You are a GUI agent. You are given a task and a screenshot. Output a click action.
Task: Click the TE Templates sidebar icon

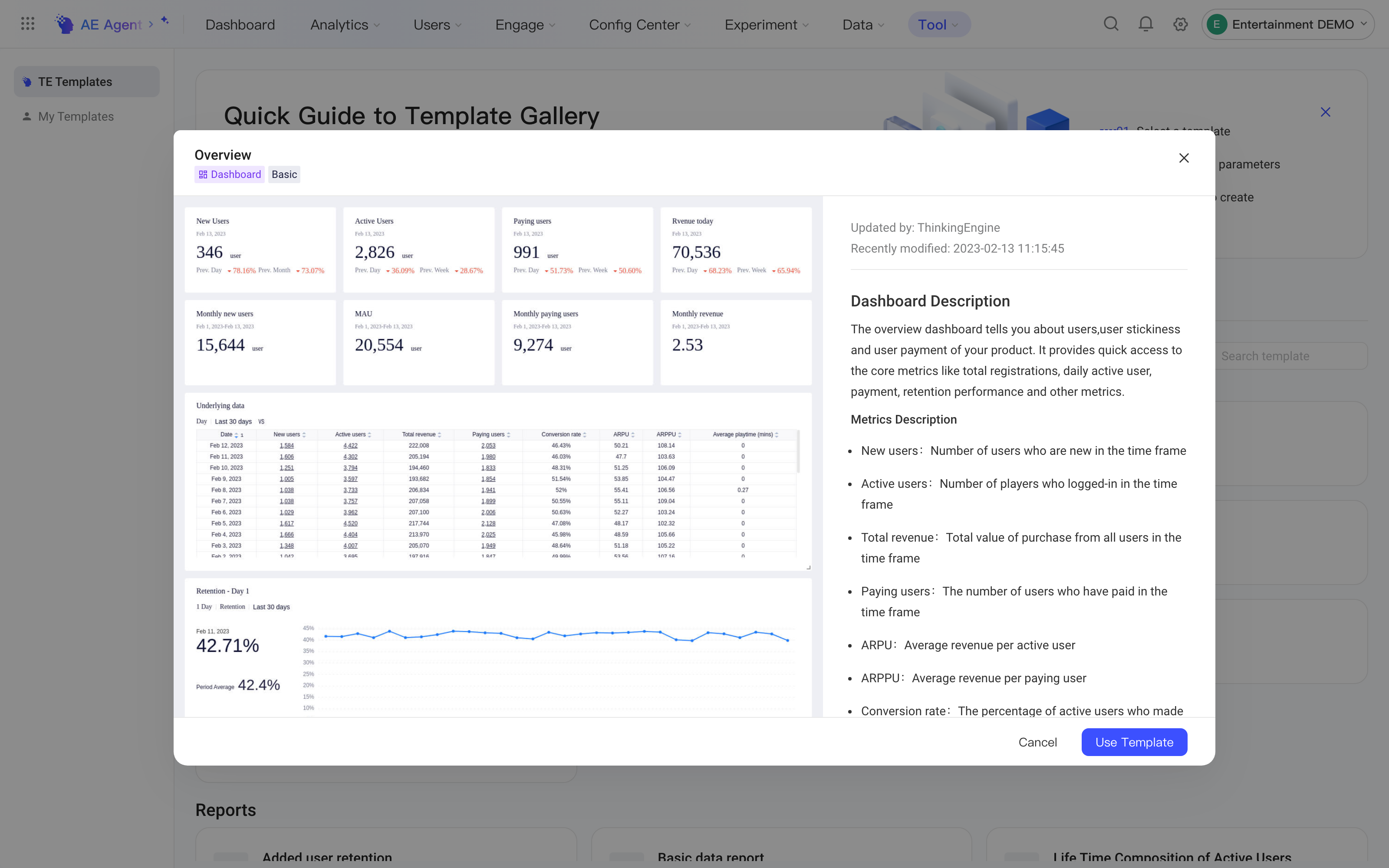tap(27, 82)
